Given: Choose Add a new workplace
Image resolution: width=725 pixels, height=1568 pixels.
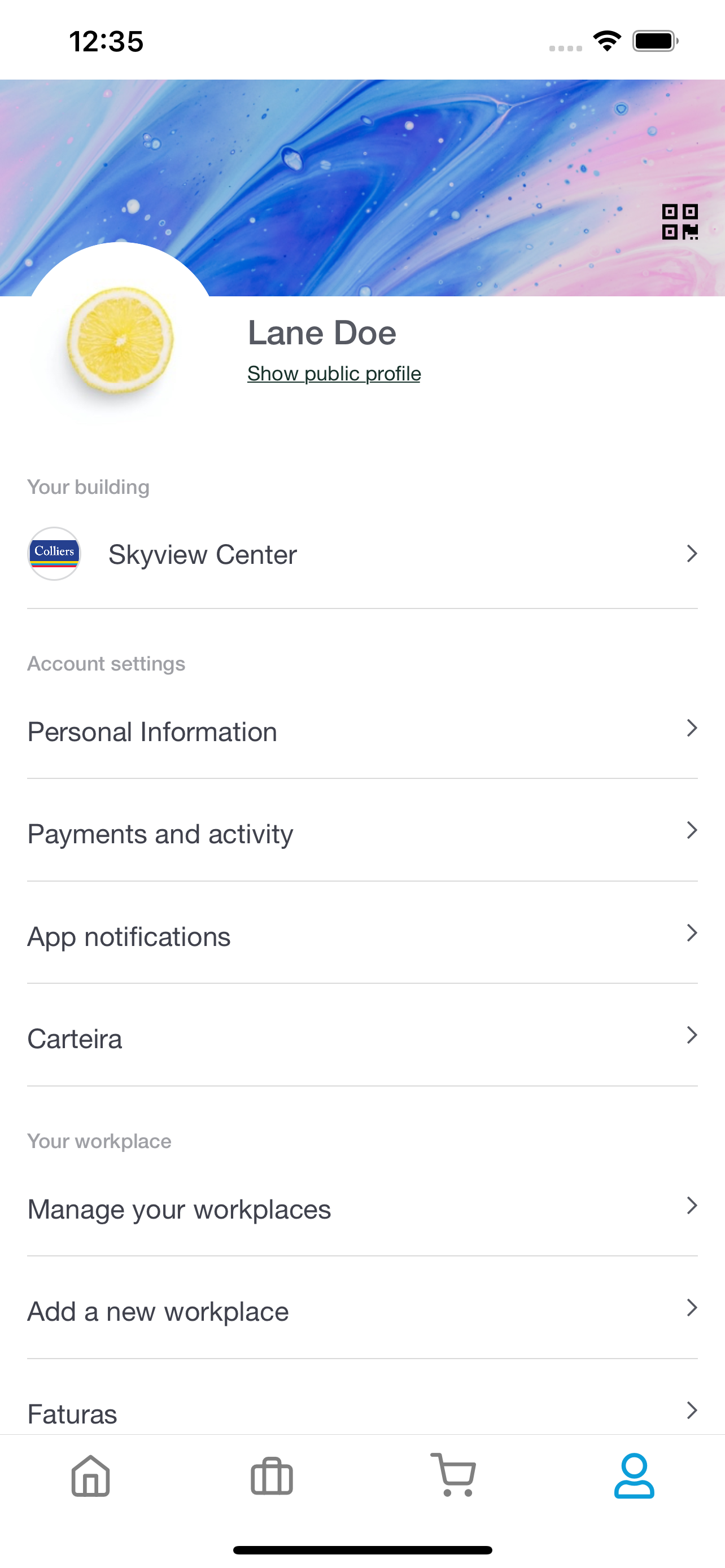Looking at the screenshot, I should pos(362,1311).
